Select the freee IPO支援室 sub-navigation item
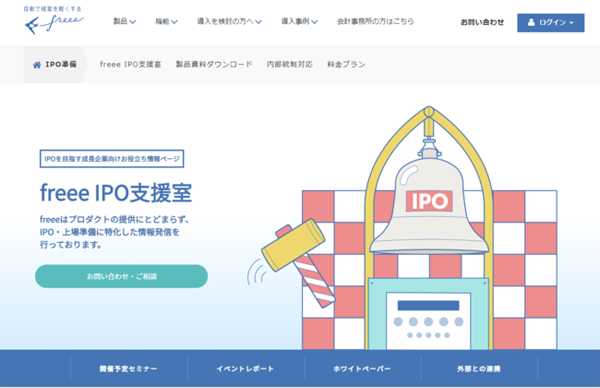Screen dimensions: 600x388 pos(130,64)
